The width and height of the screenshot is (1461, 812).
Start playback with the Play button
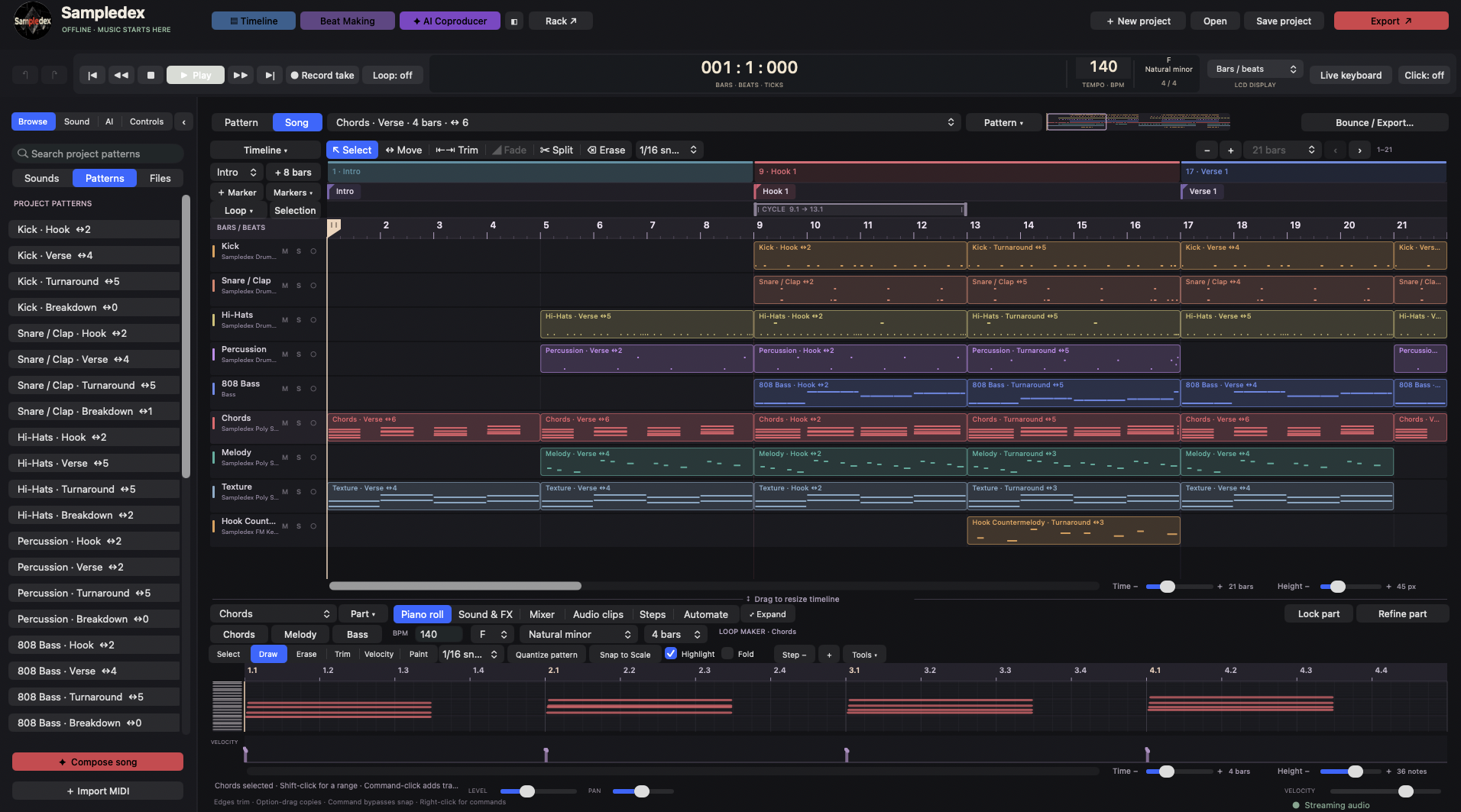pos(195,75)
